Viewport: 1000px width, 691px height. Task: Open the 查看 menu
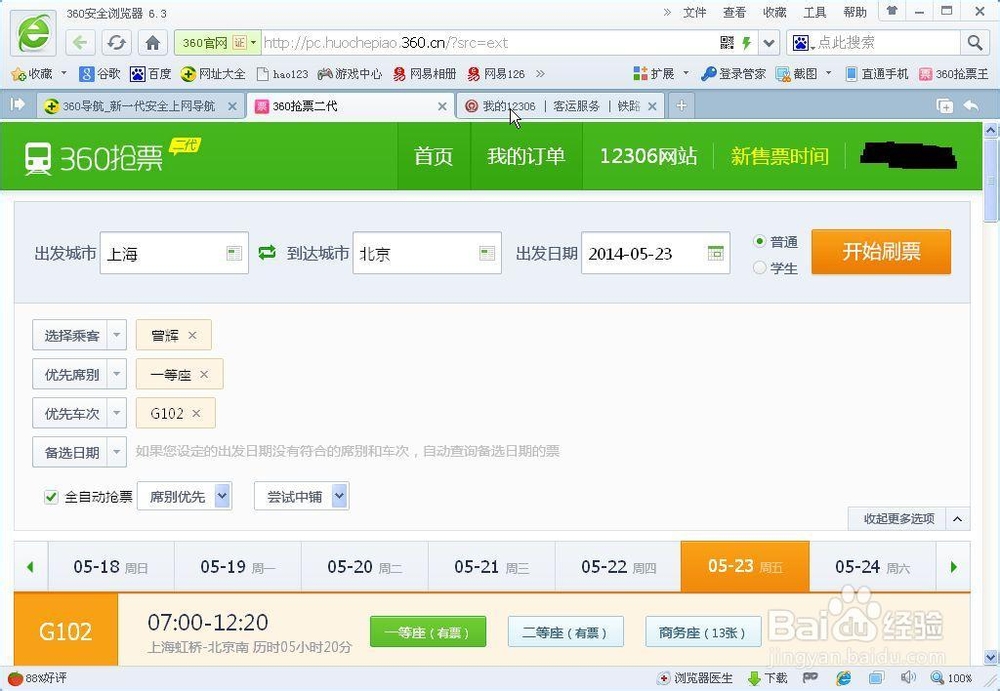pos(734,12)
